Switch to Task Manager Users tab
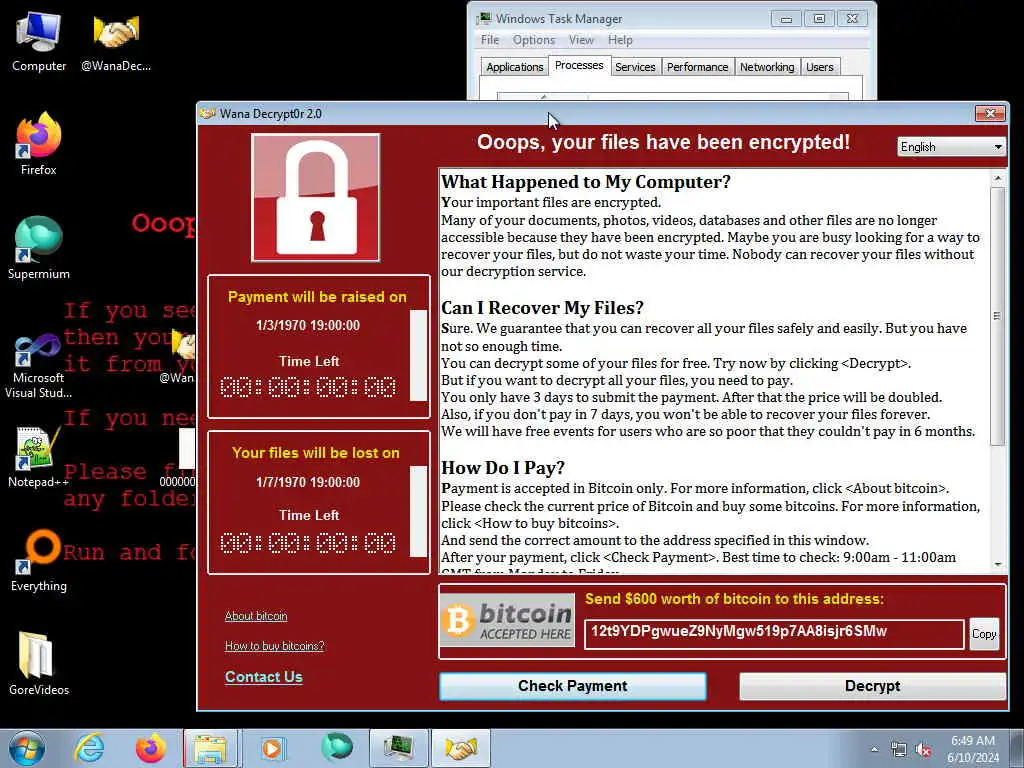Viewport: 1024px width, 768px height. click(x=820, y=67)
